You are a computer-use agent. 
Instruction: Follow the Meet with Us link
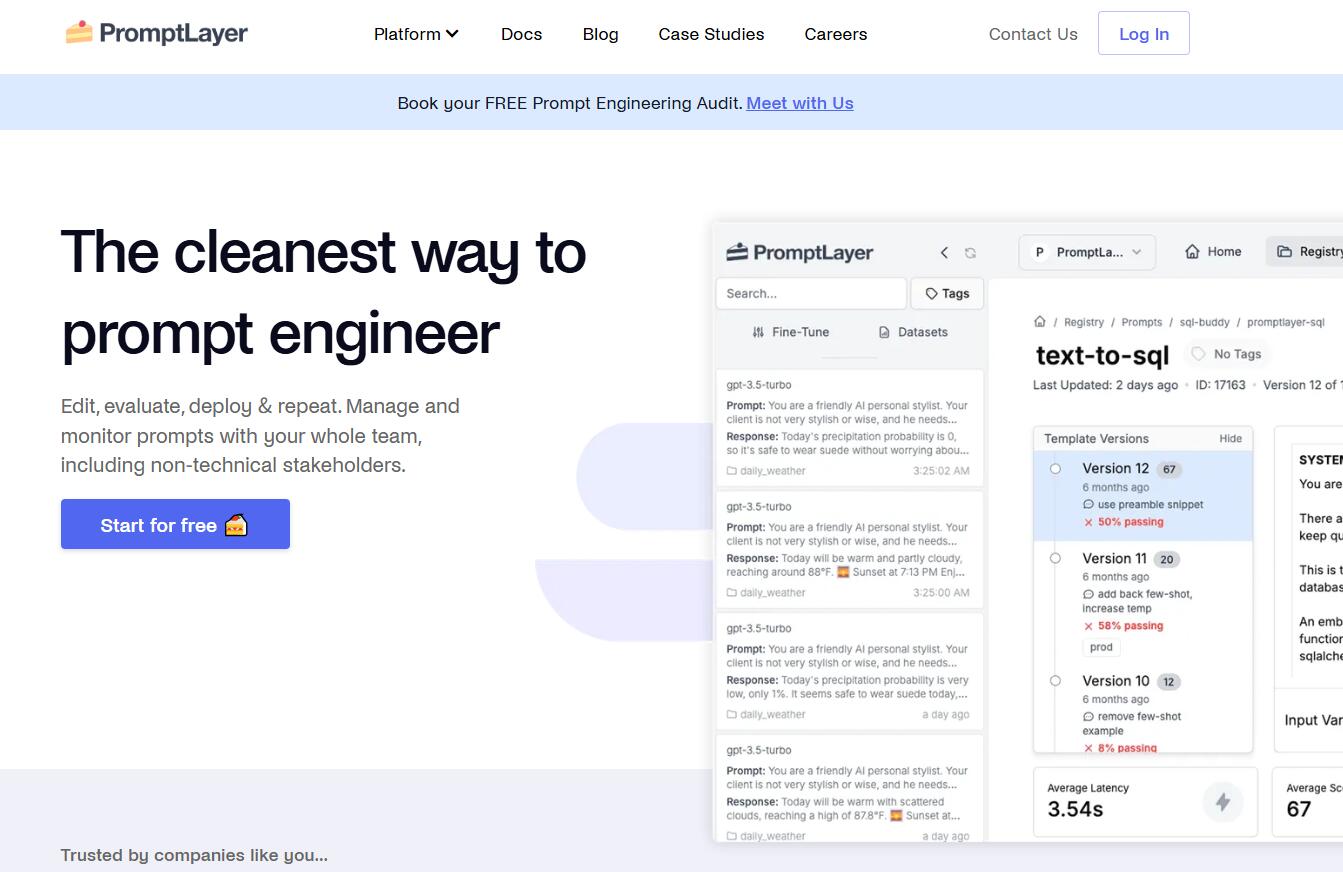tap(799, 103)
